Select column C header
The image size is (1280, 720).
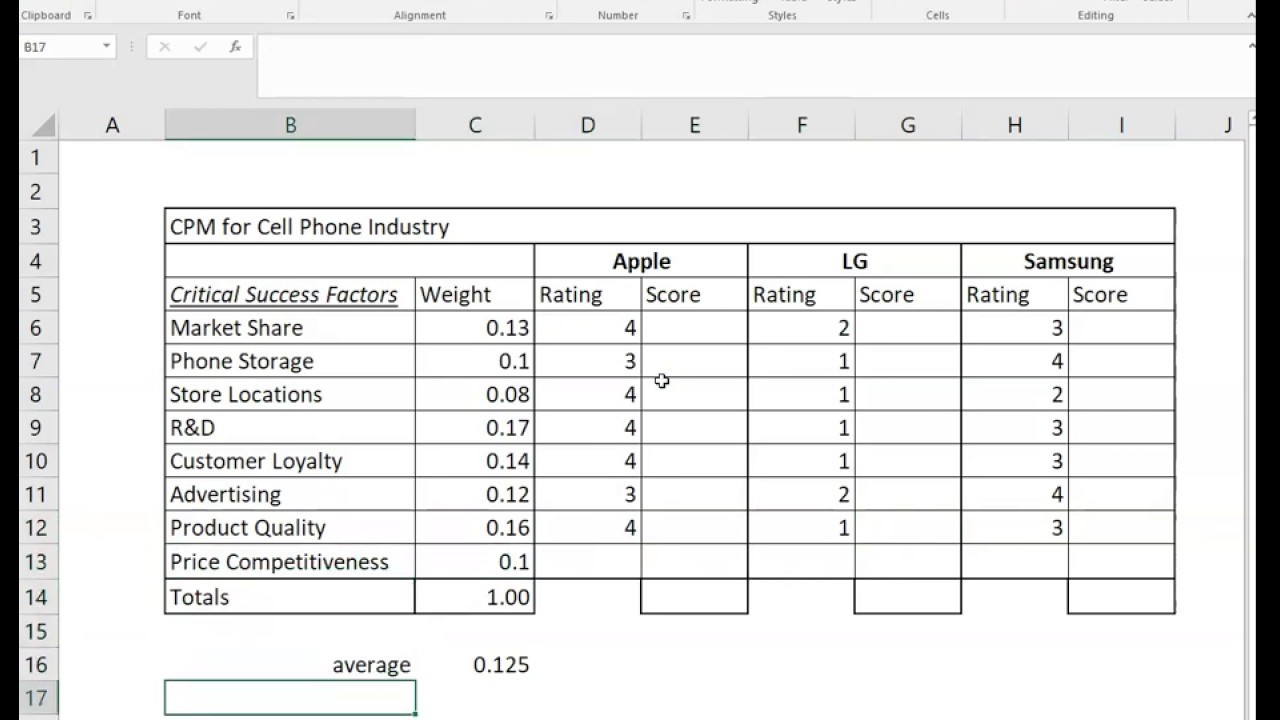pos(475,125)
